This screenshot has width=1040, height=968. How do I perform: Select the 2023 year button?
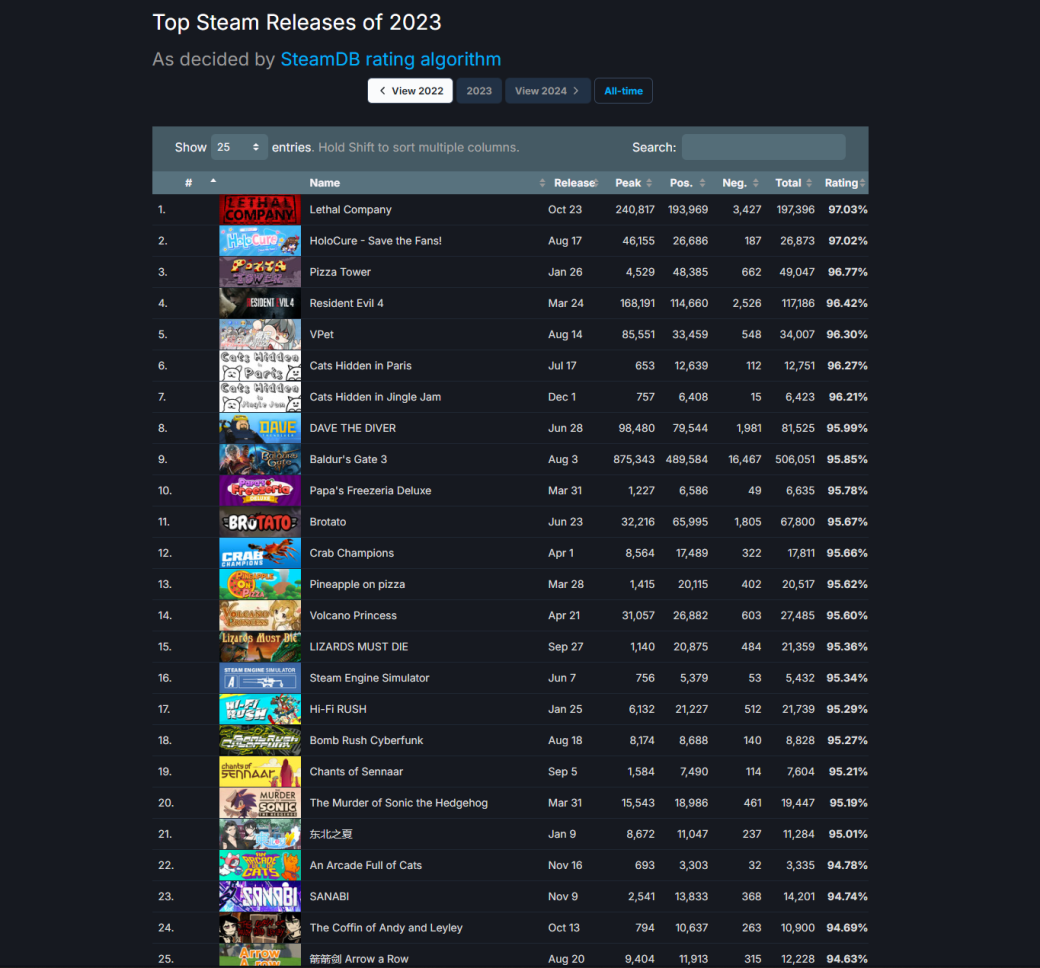[479, 91]
